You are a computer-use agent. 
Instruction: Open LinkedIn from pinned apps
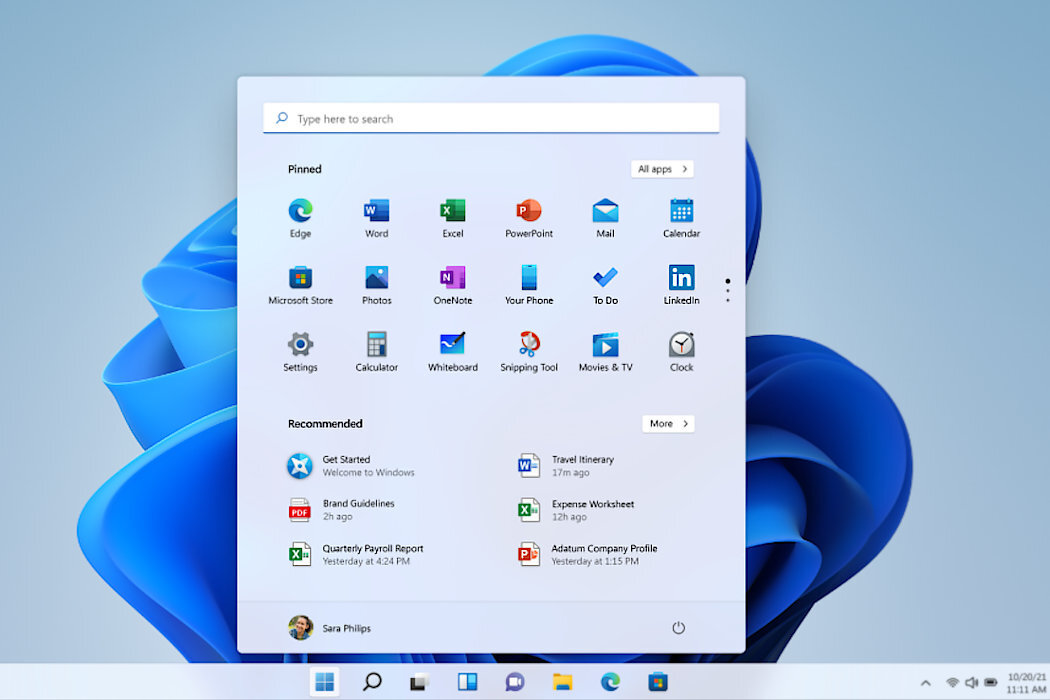(x=681, y=278)
